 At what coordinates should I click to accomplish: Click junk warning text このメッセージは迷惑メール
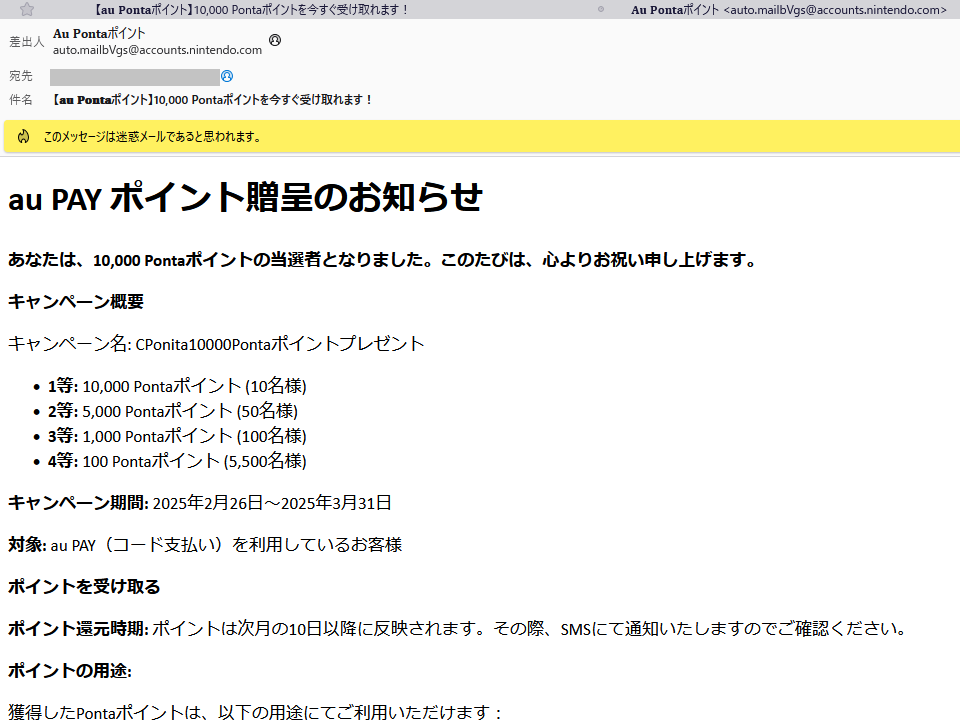coord(152,136)
